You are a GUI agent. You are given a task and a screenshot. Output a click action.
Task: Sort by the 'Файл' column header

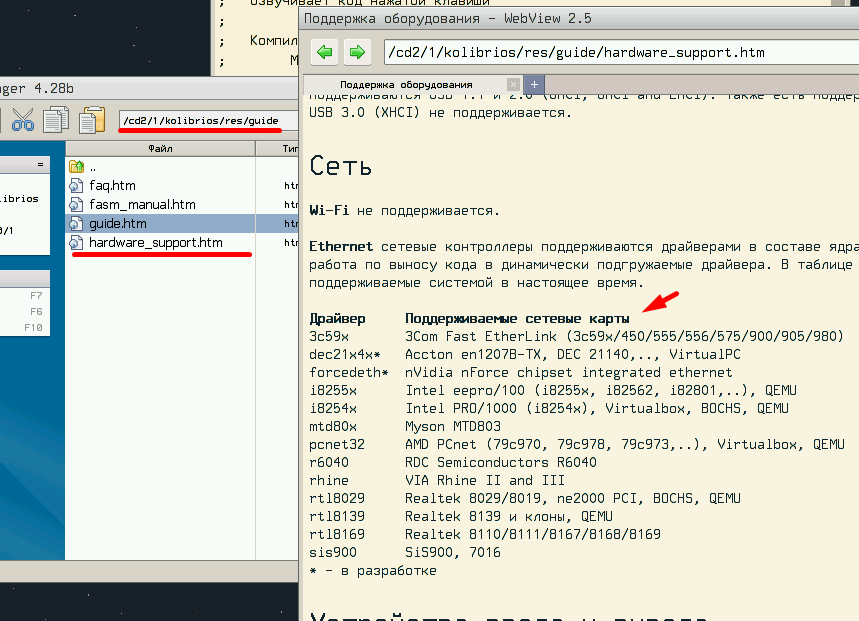tap(160, 149)
